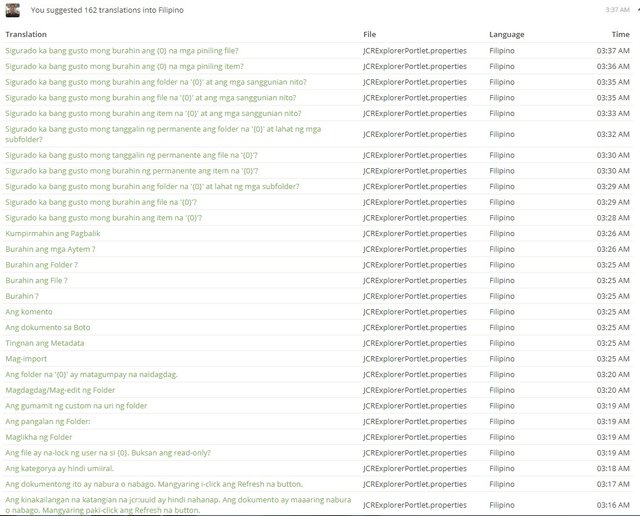Image resolution: width=640 pixels, height=516 pixels.
Task: Open the 'Magdagdag/Mag-edit ng Folder' translation
Action: pyautogui.click(x=60, y=390)
